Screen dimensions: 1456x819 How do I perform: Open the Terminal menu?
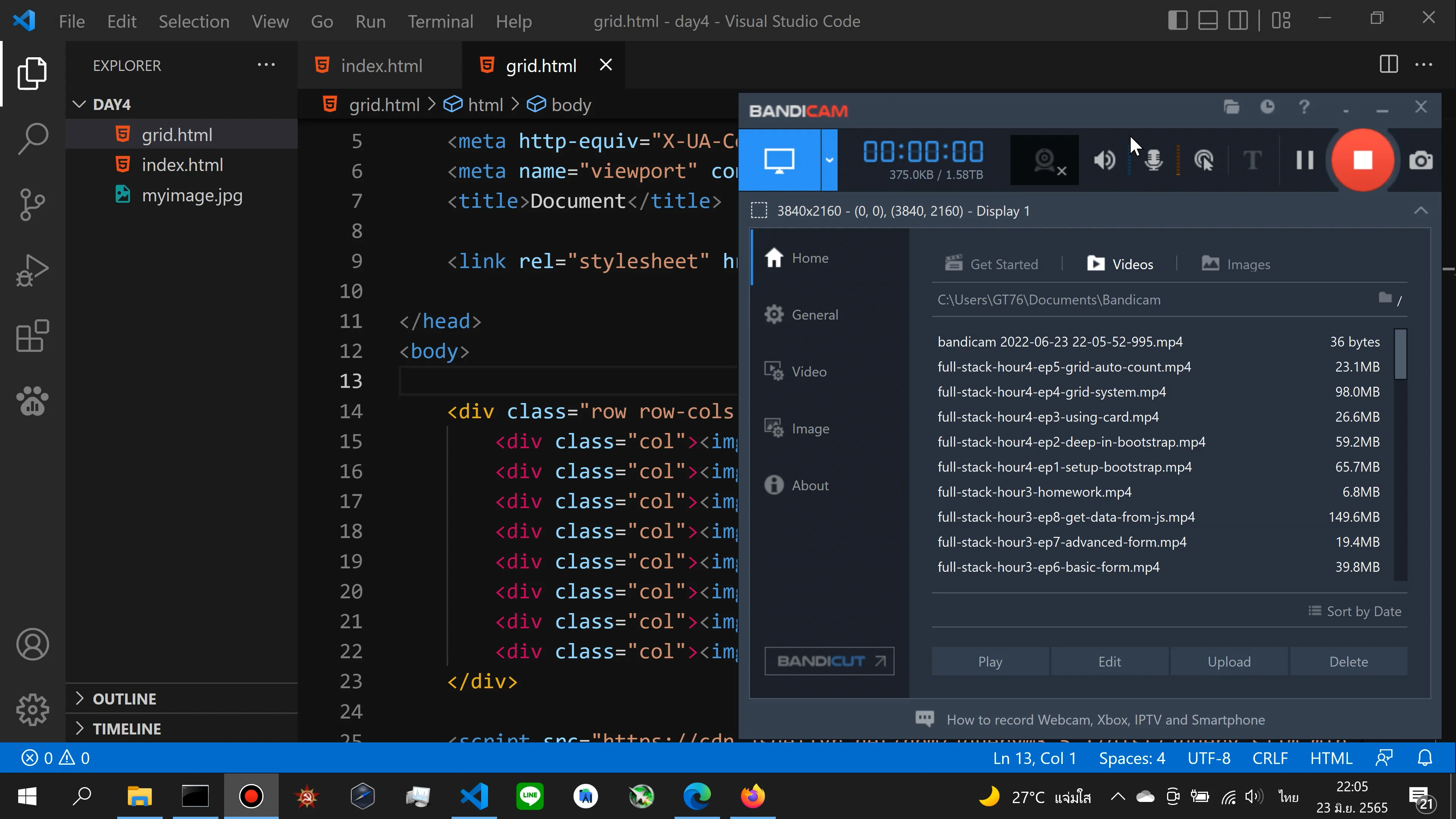(x=440, y=22)
